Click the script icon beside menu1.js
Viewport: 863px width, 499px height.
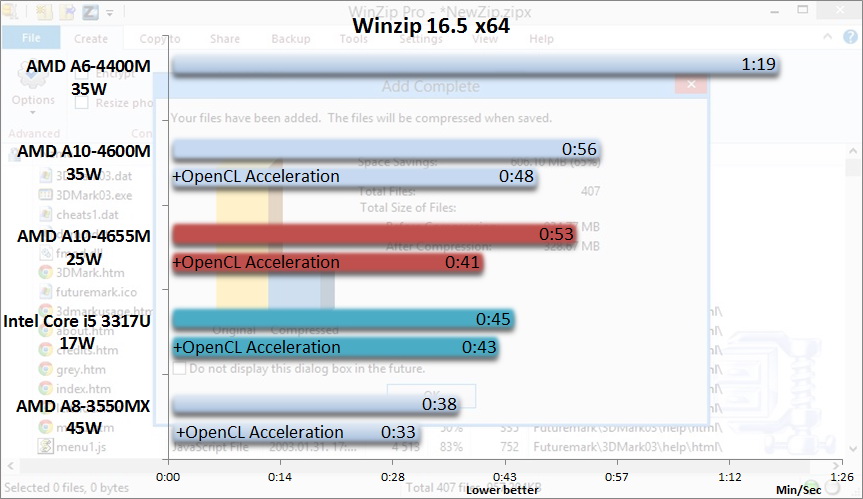pos(45,446)
